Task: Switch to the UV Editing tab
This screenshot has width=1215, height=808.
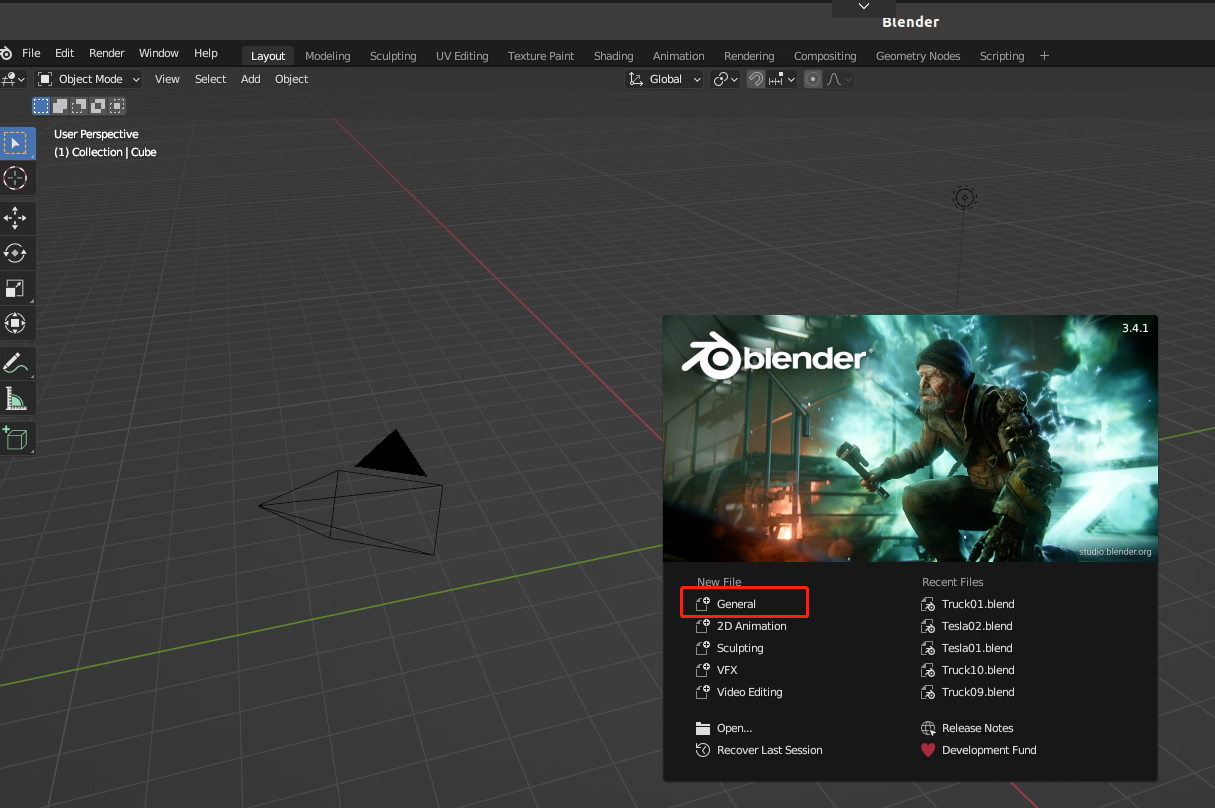Action: (462, 56)
